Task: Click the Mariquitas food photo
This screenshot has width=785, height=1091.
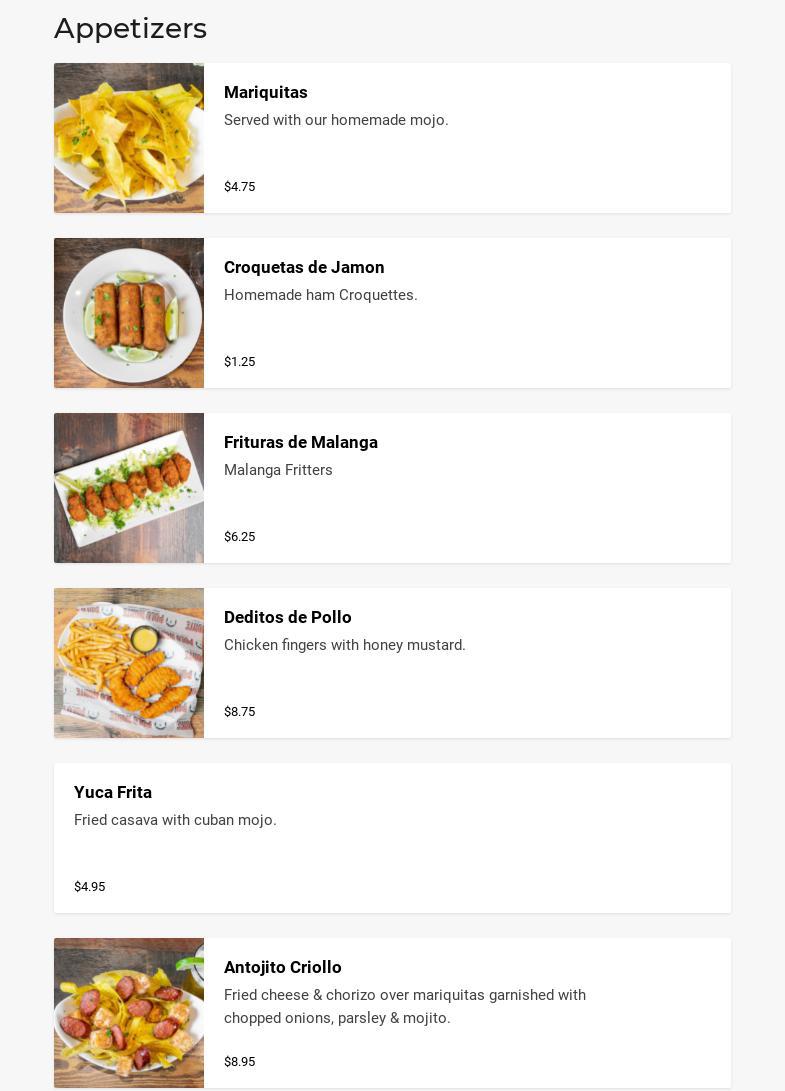Action: pos(129,138)
